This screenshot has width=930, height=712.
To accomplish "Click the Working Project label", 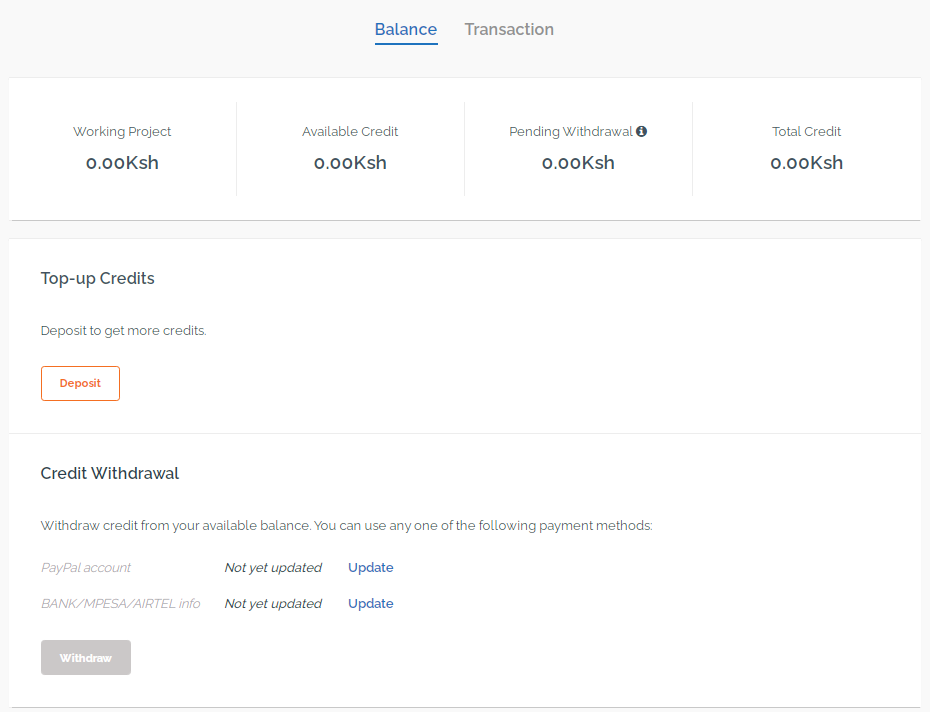I will point(122,132).
